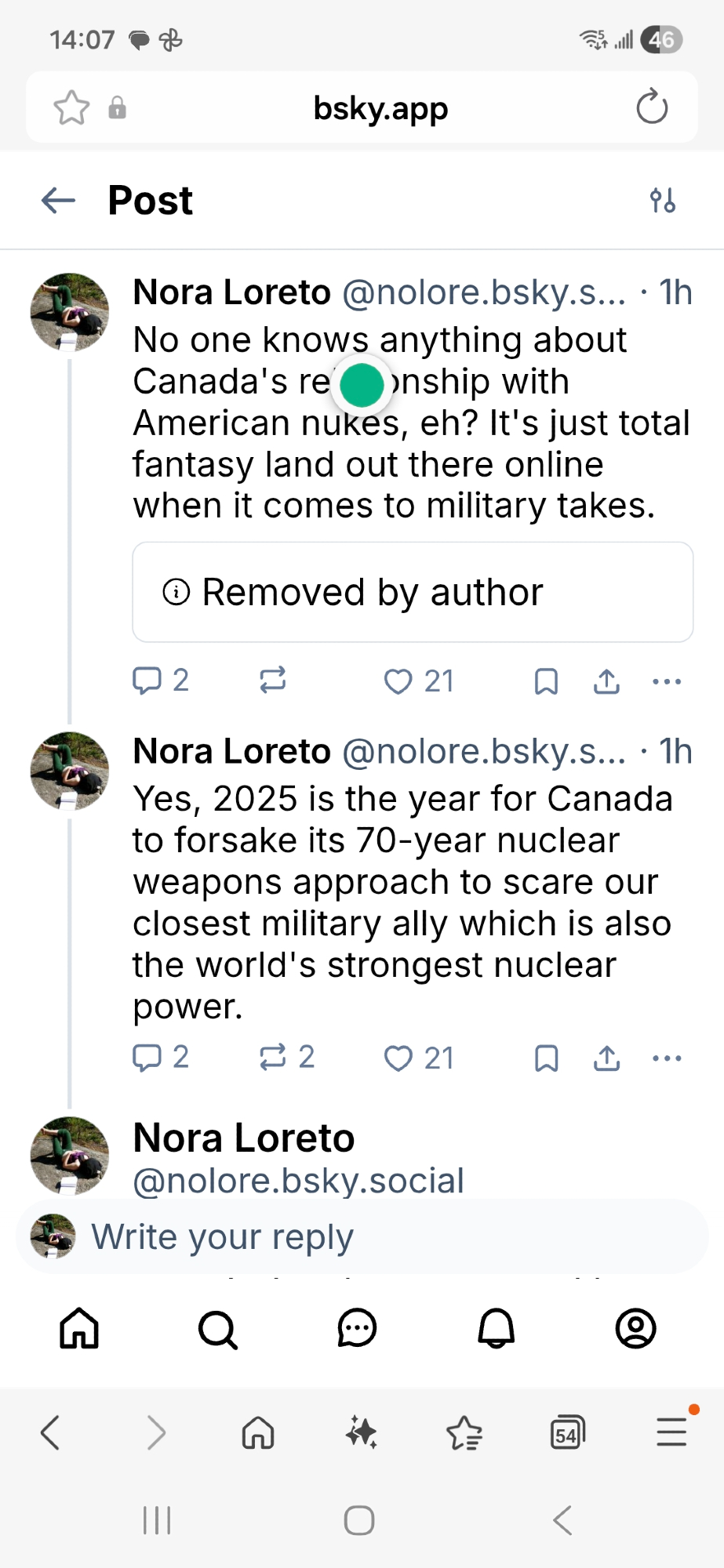Reply to the second post via comment icon

(x=147, y=1058)
